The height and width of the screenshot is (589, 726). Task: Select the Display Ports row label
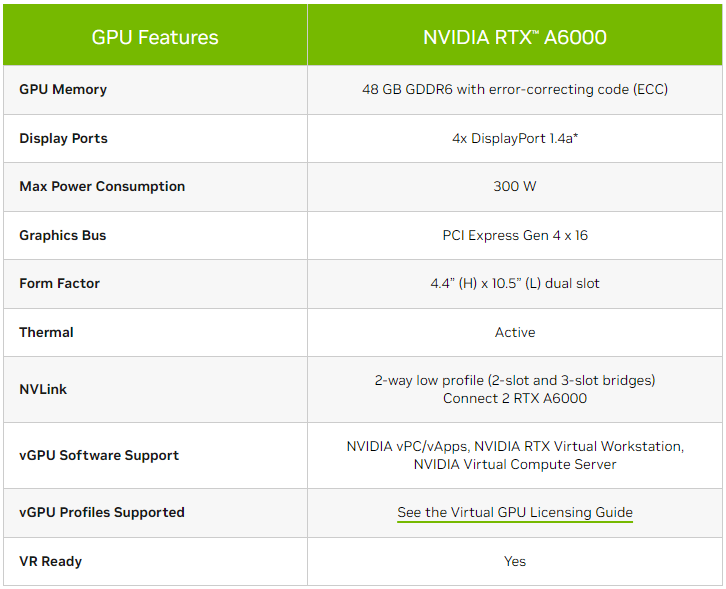coord(63,138)
